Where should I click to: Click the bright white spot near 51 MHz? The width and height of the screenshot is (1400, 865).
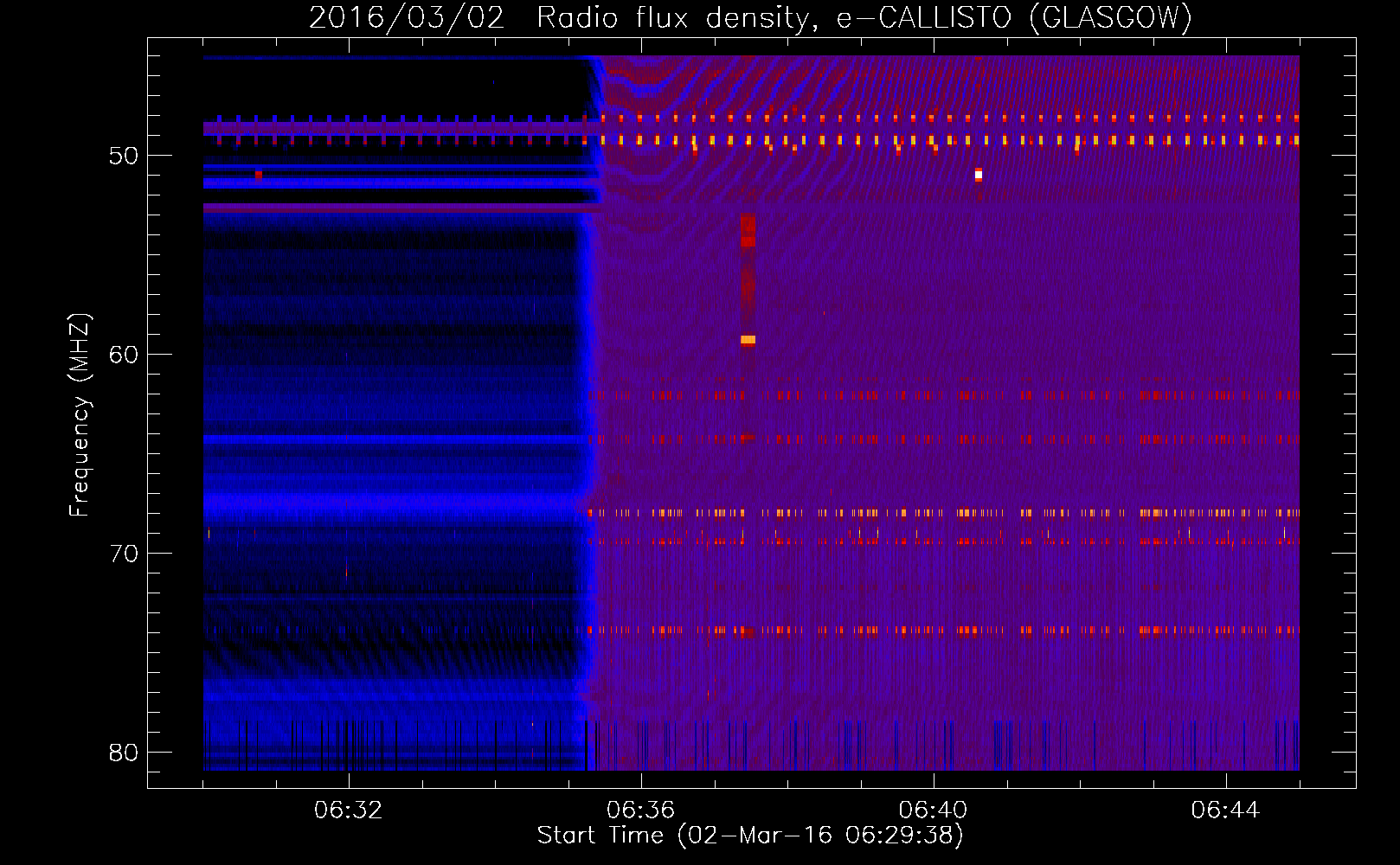click(979, 175)
